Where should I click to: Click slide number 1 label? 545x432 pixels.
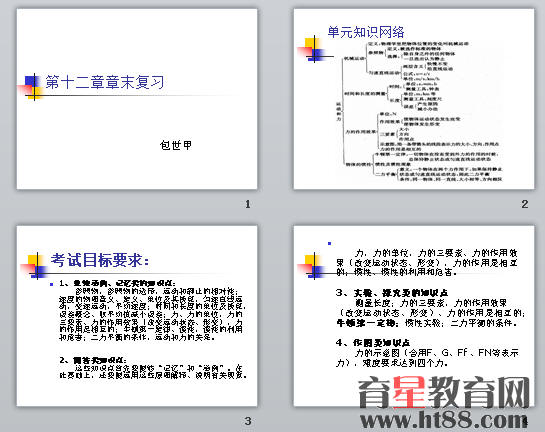click(x=248, y=204)
